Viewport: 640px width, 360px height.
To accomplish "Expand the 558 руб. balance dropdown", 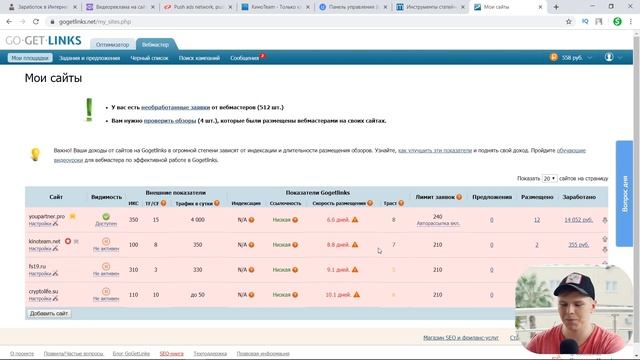I will [590, 58].
